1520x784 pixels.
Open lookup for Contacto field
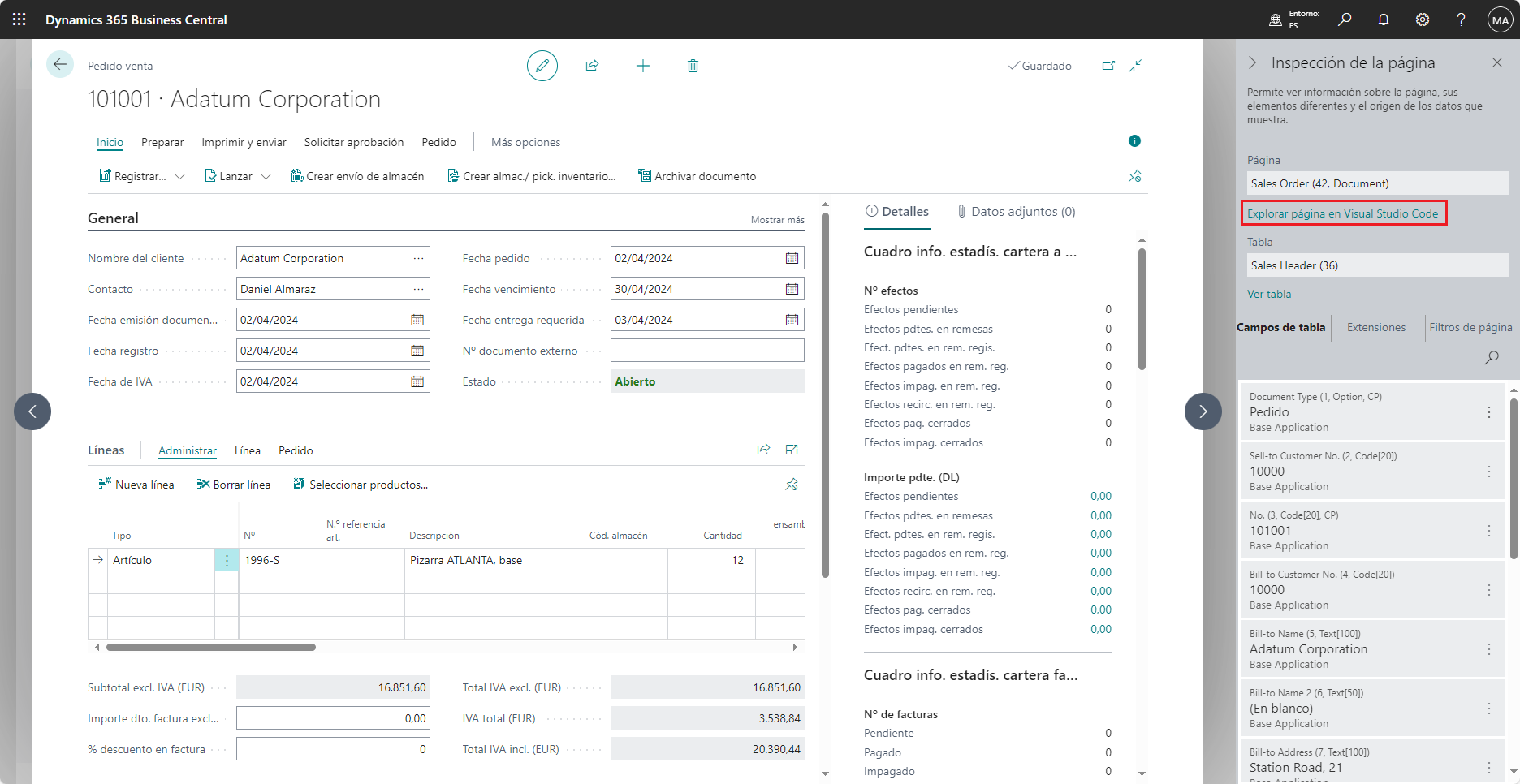tap(418, 289)
